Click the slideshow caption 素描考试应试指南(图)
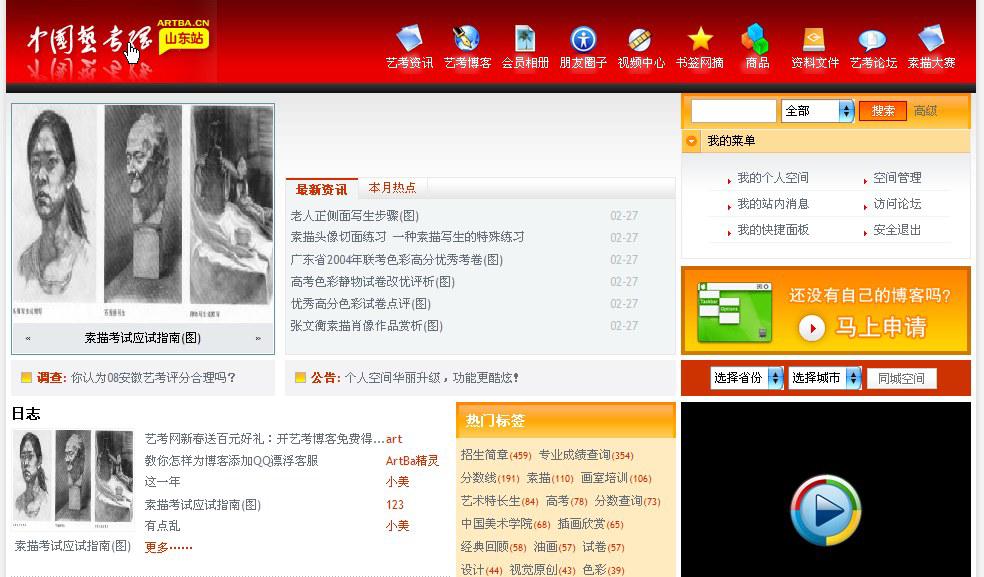 pos(143,338)
